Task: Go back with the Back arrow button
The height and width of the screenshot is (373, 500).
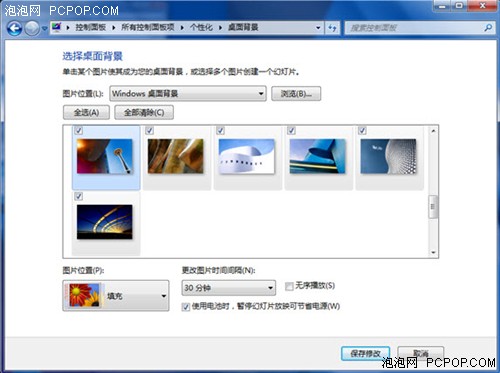Action: pyautogui.click(x=14, y=28)
